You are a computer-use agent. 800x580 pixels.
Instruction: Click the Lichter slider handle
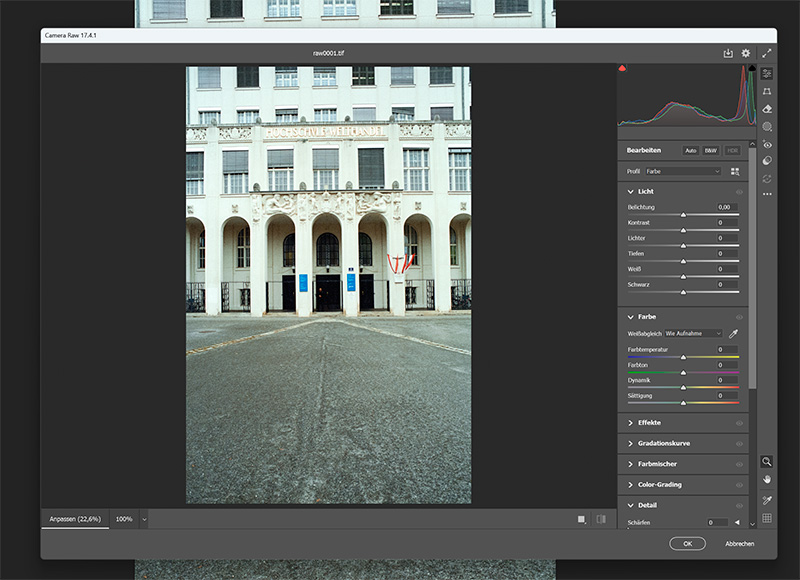tap(683, 246)
